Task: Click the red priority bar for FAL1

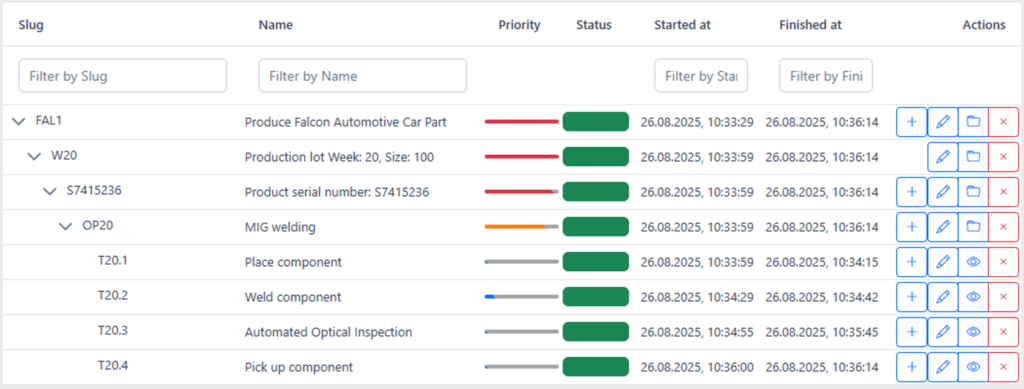Action: click(521, 122)
